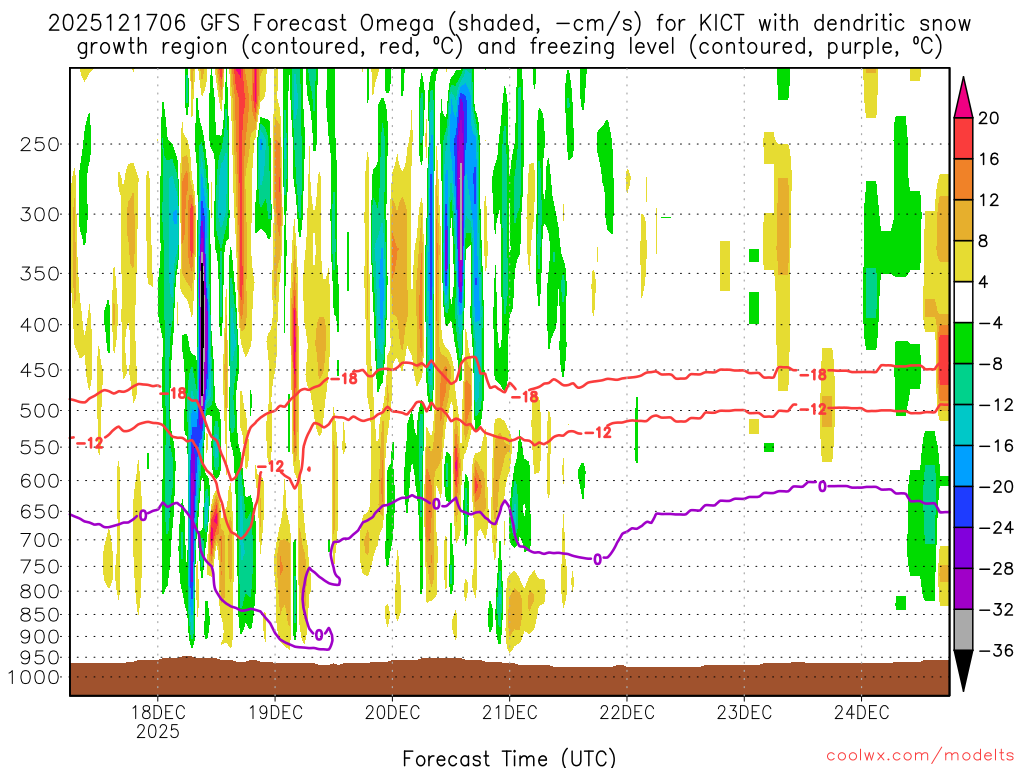Screen dimensions: 1024x768
Task: Click the 900 pressure level axis label
Action: click(40, 637)
